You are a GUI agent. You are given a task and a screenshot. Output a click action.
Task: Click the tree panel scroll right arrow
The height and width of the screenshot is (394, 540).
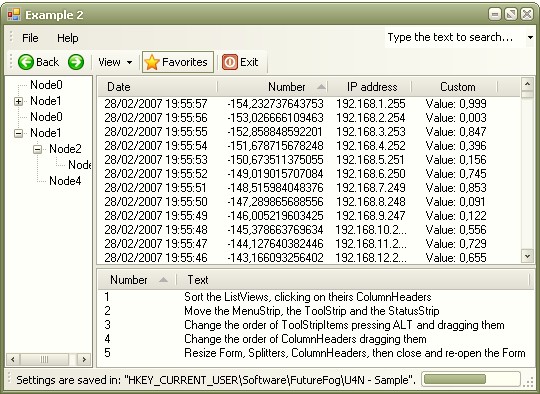point(84,360)
